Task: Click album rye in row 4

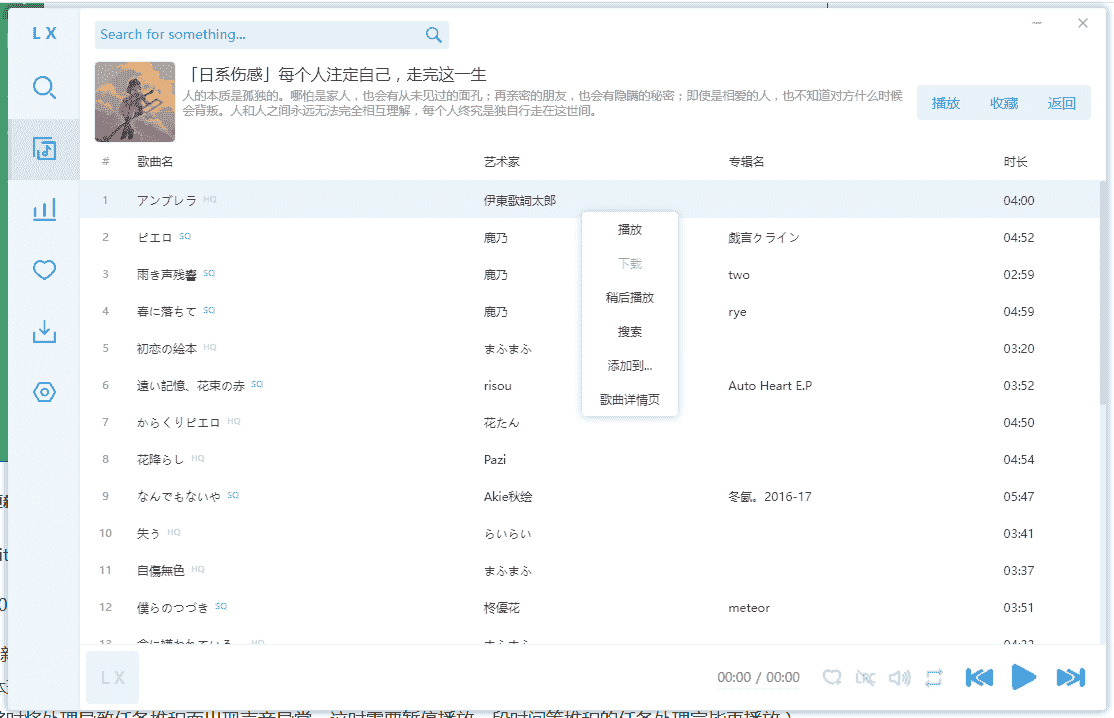Action: click(x=737, y=312)
